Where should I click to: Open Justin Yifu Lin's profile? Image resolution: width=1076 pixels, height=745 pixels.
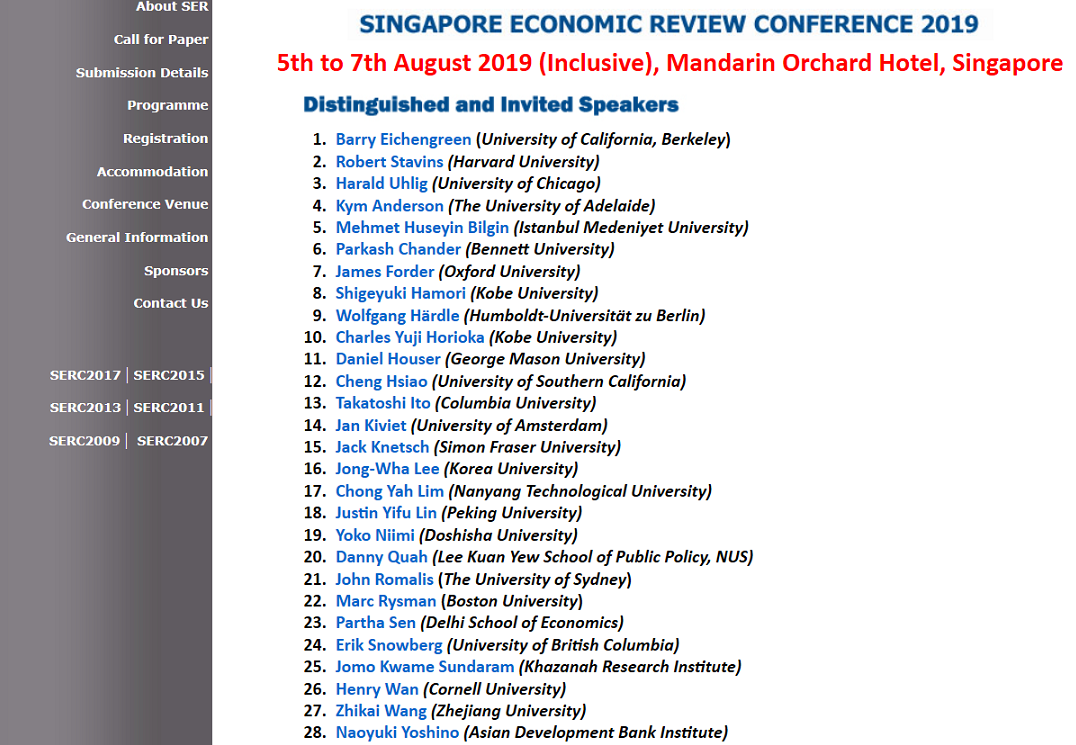(x=383, y=513)
